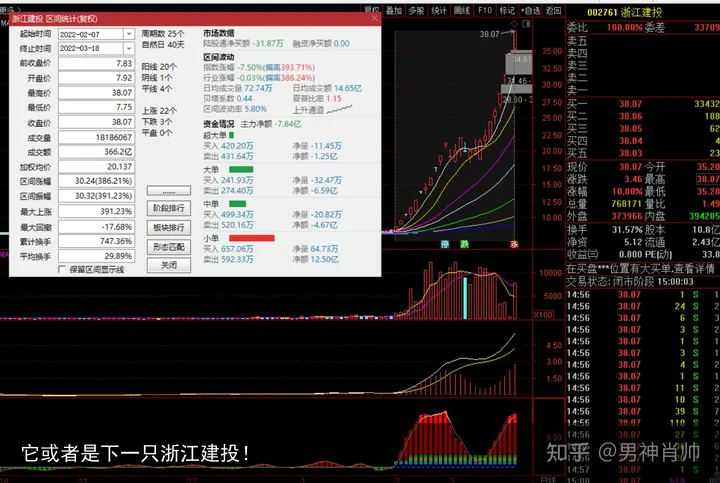
Task: Click the 成交额 field showing 366.2亿
Action: pyautogui.click(x=96, y=152)
